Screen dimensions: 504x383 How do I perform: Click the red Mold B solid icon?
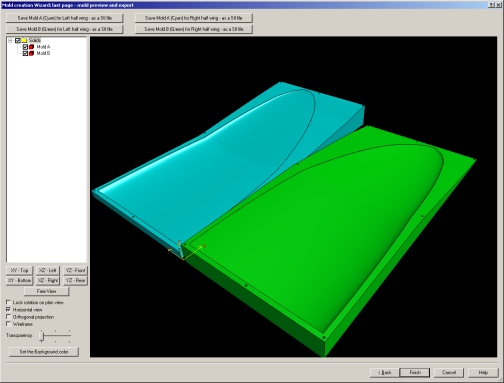pyautogui.click(x=32, y=53)
